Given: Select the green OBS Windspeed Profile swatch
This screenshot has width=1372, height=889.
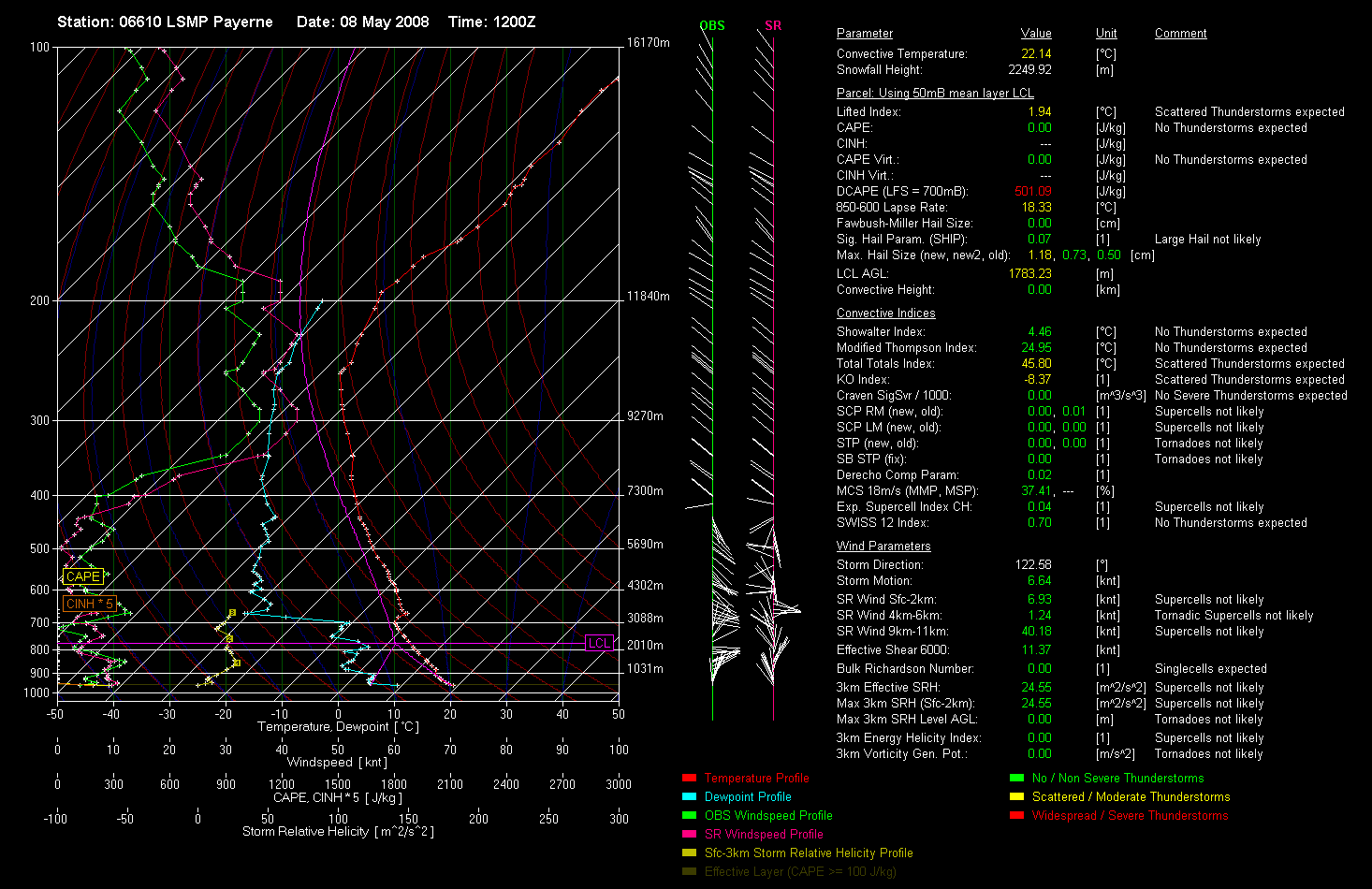Looking at the screenshot, I should click(x=689, y=815).
